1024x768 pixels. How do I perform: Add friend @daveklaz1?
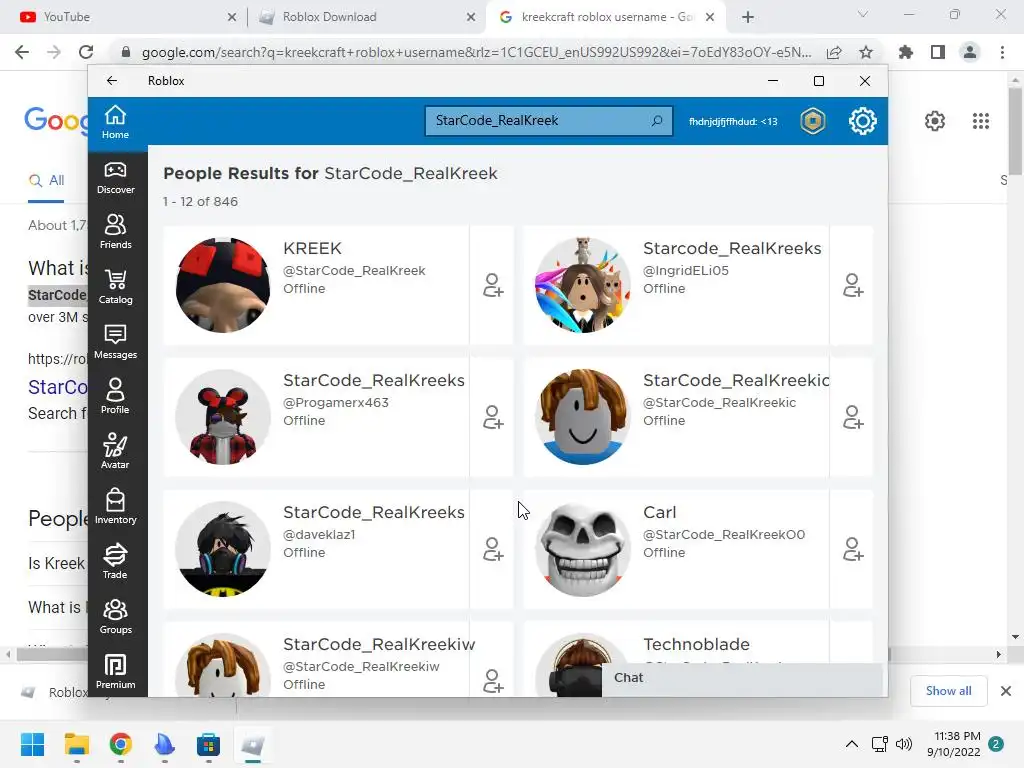(493, 549)
